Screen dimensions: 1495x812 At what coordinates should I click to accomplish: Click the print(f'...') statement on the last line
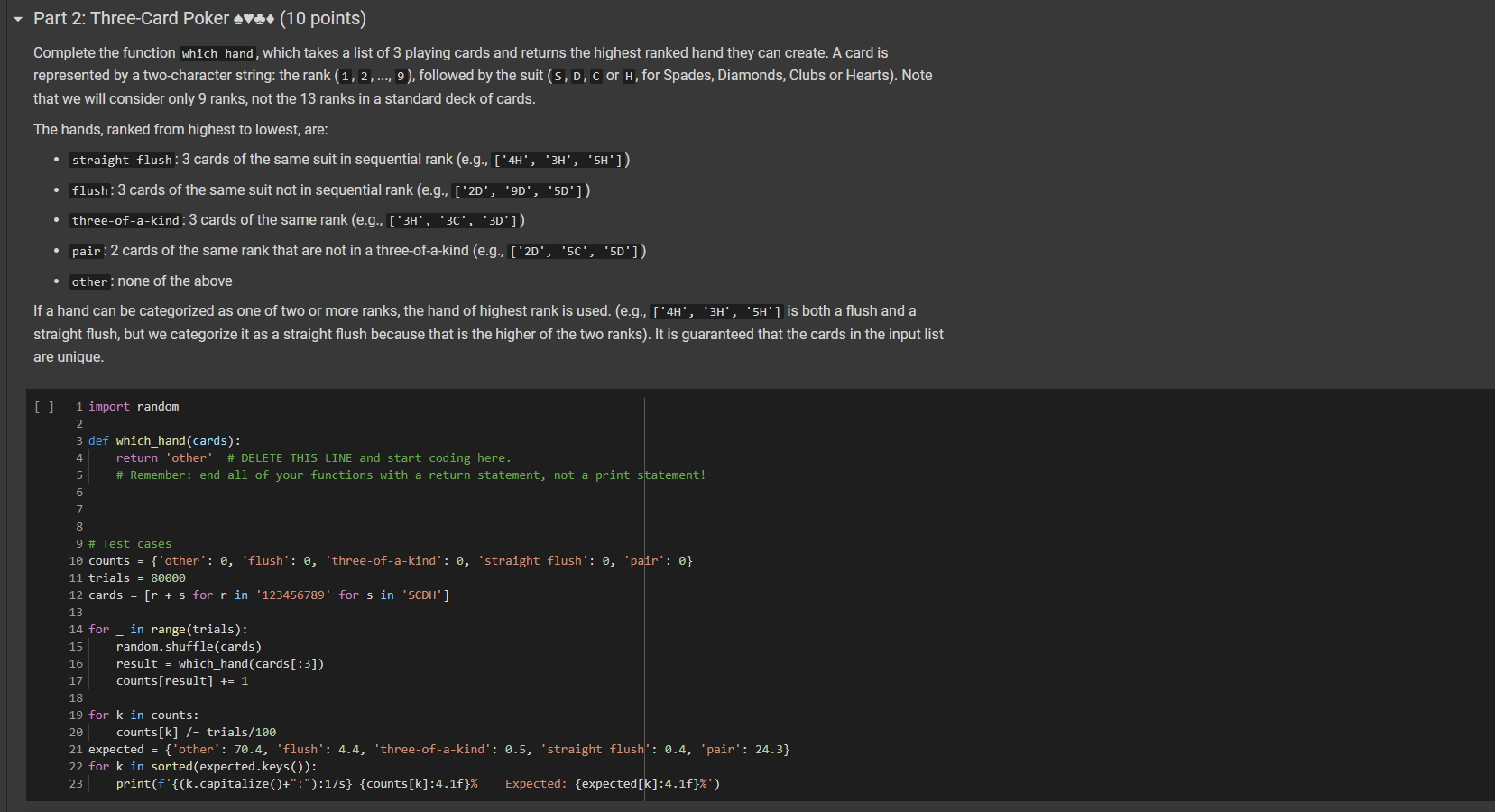coord(419,784)
